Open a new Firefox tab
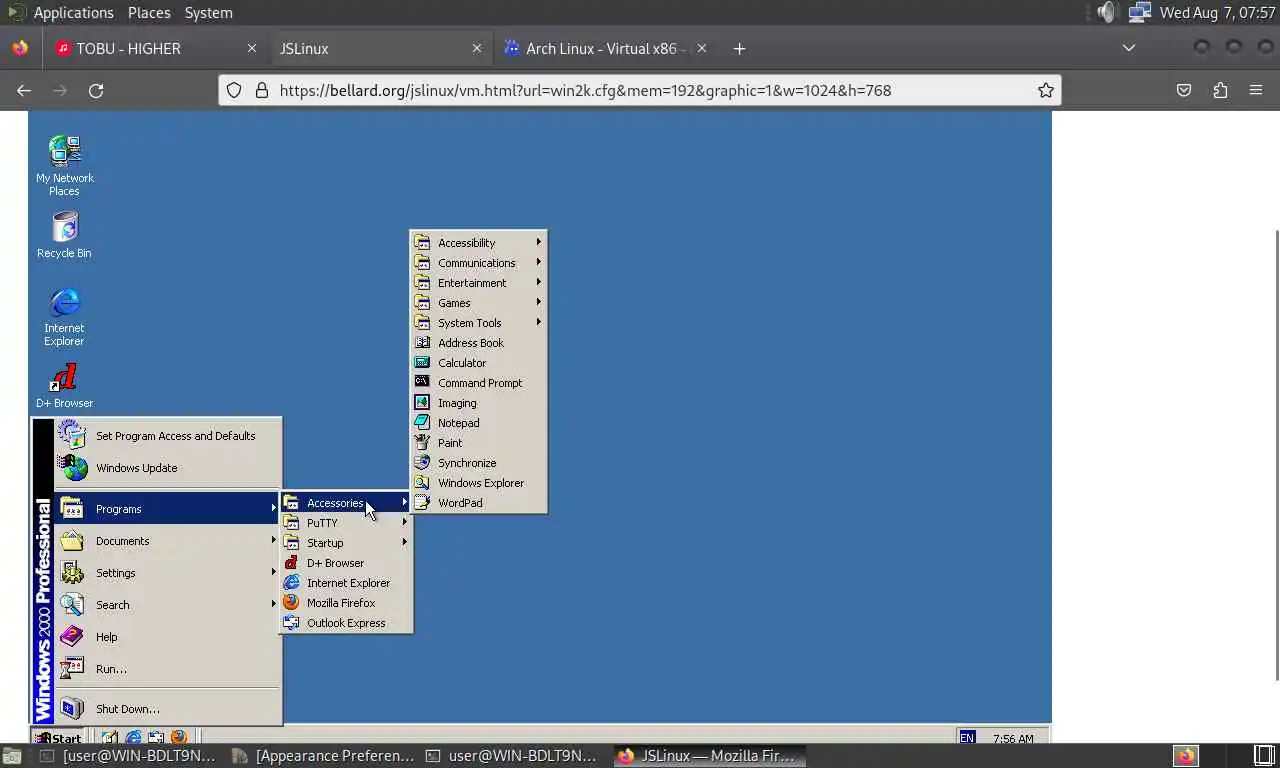Viewport: 1280px width, 768px height. [739, 48]
